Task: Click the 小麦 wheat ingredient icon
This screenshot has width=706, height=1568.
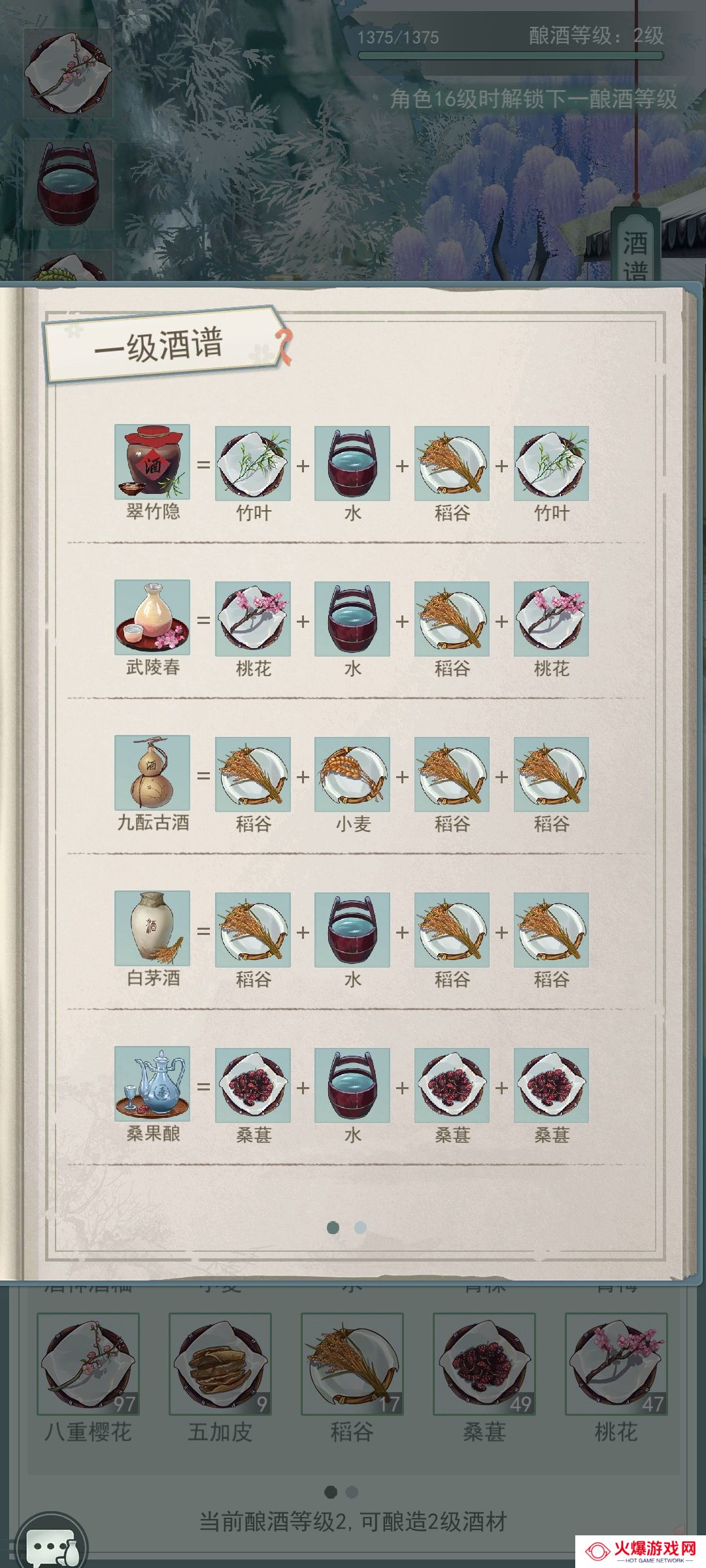Action: (x=352, y=775)
